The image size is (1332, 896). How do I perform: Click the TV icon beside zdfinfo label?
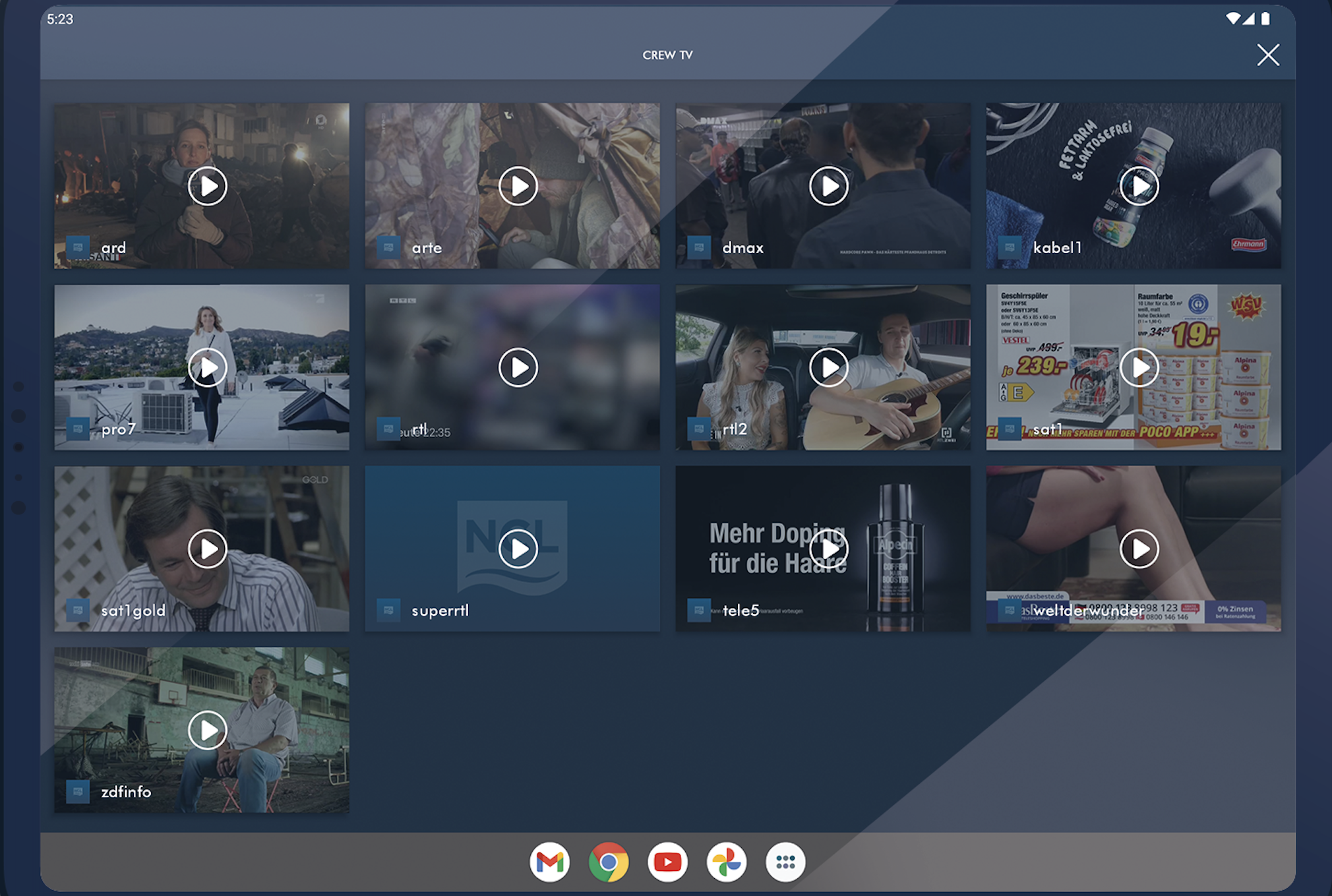tap(78, 791)
